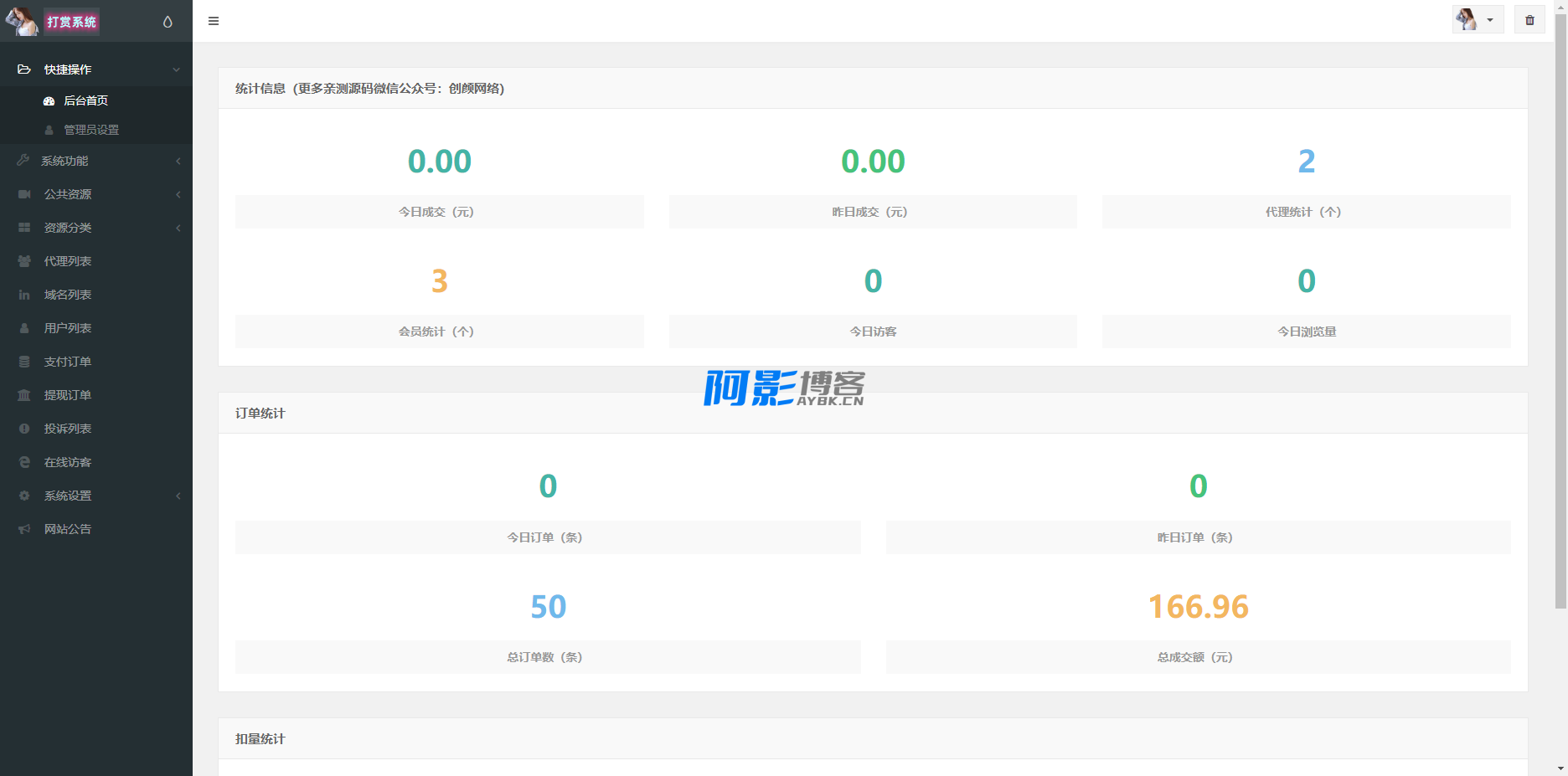
Task: Go to 管理员设置 page
Action: [90, 130]
